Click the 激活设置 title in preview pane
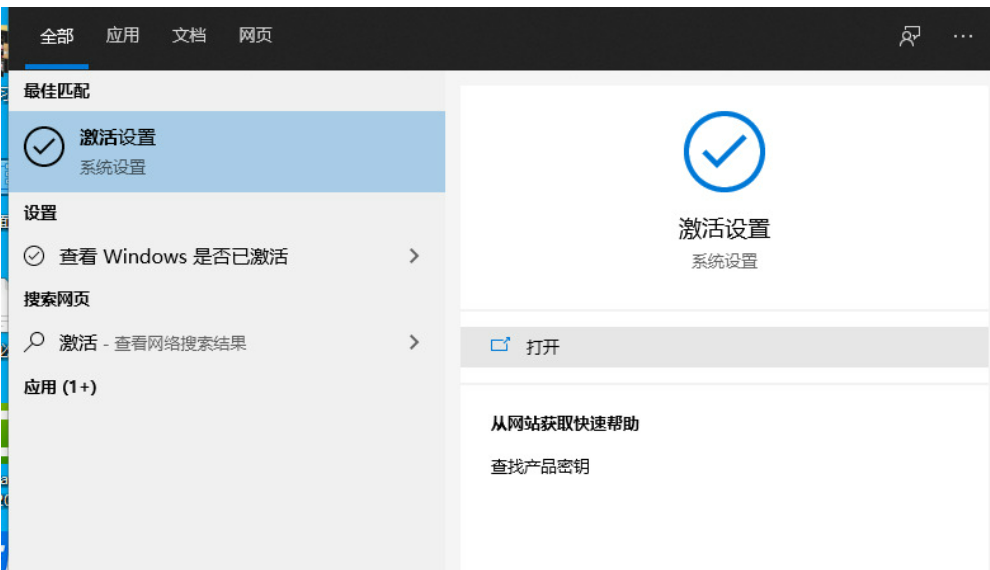Screen dimensions: 990x570 point(724,229)
